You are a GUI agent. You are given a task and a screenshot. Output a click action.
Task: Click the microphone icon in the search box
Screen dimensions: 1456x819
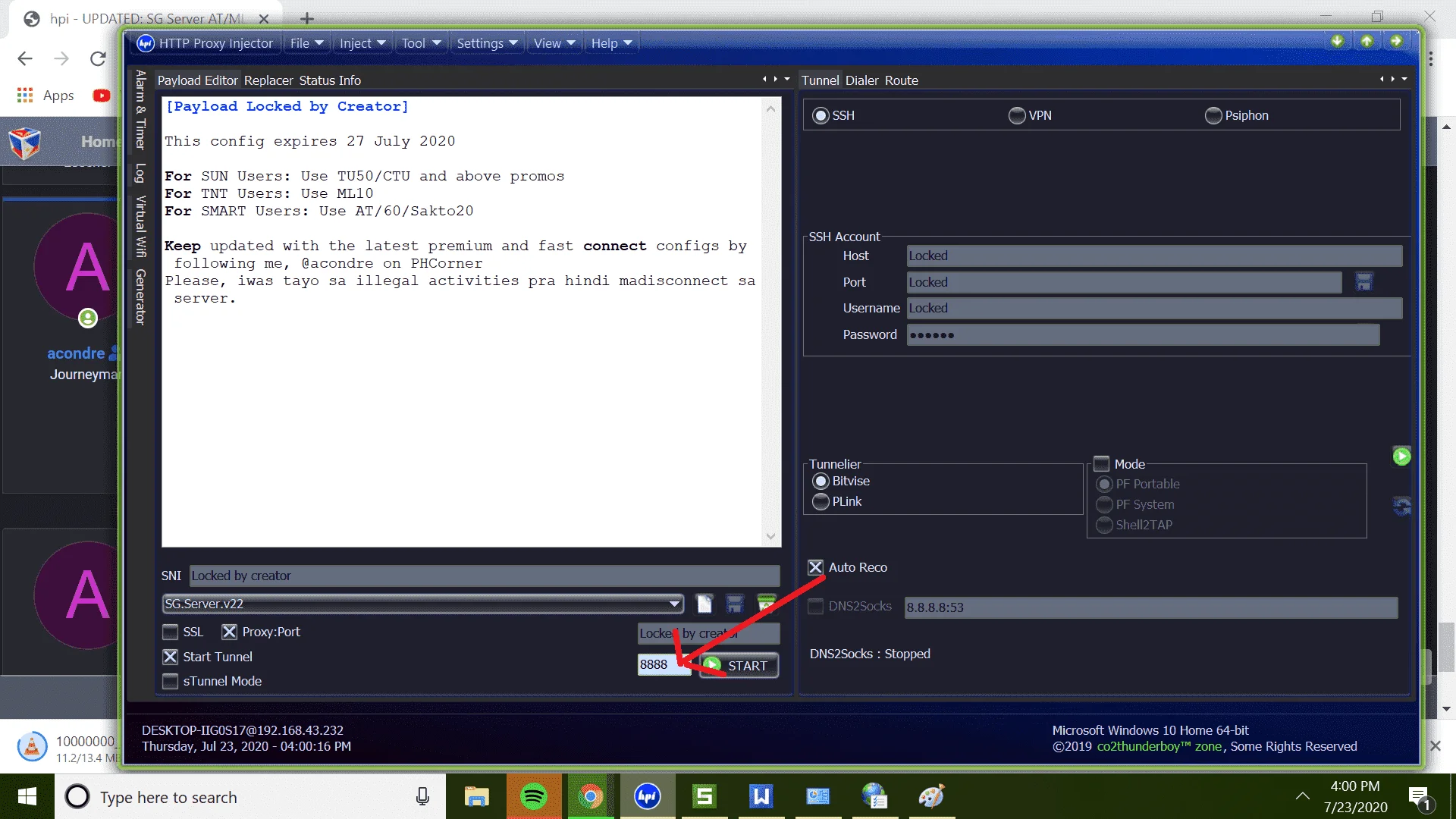pos(422,797)
